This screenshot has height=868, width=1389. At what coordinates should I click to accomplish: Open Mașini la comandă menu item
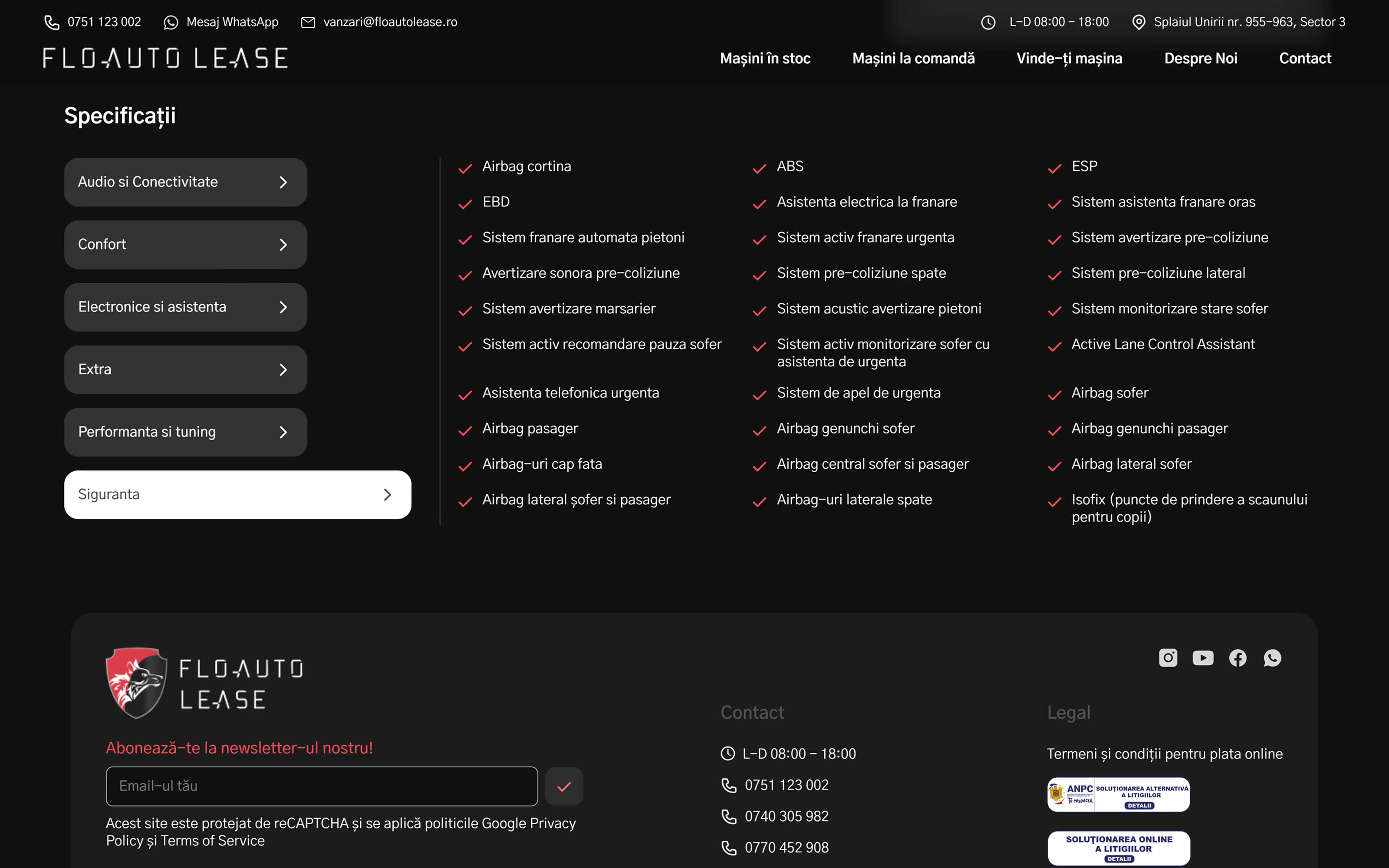pyautogui.click(x=913, y=59)
